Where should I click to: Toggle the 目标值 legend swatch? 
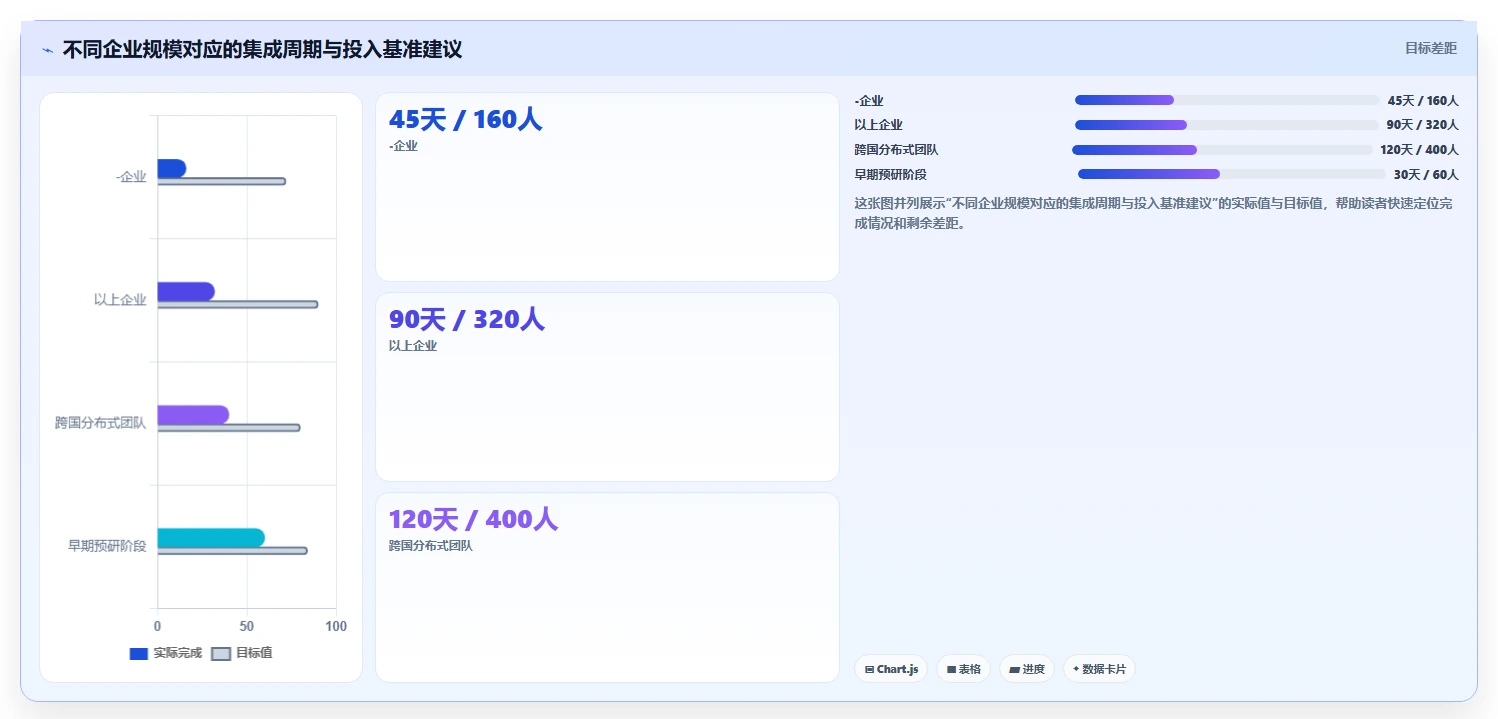pos(221,653)
